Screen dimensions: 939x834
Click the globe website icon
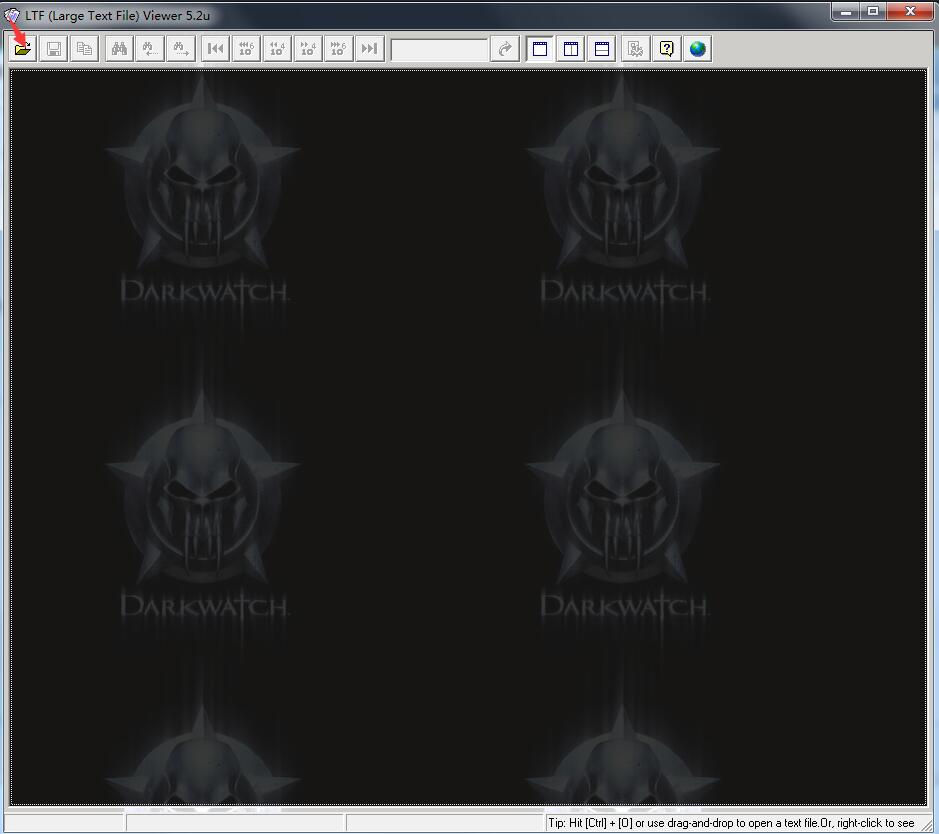coord(698,48)
